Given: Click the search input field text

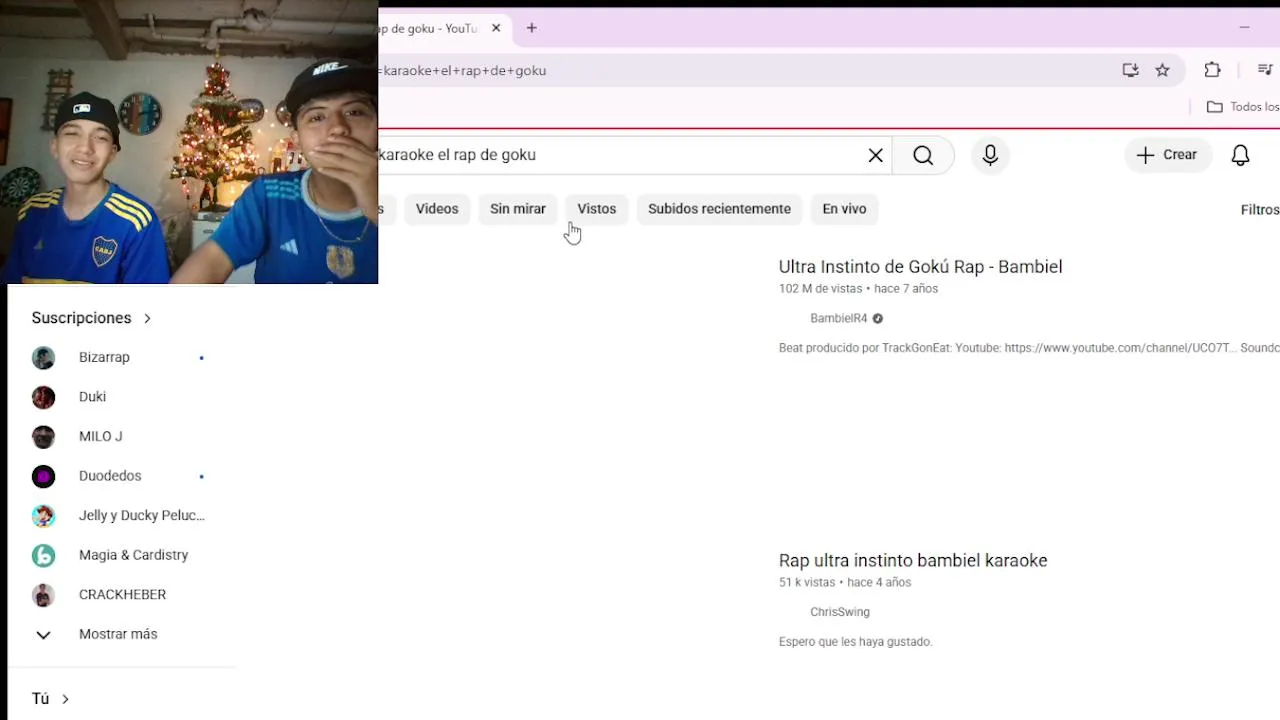Looking at the screenshot, I should point(457,155).
